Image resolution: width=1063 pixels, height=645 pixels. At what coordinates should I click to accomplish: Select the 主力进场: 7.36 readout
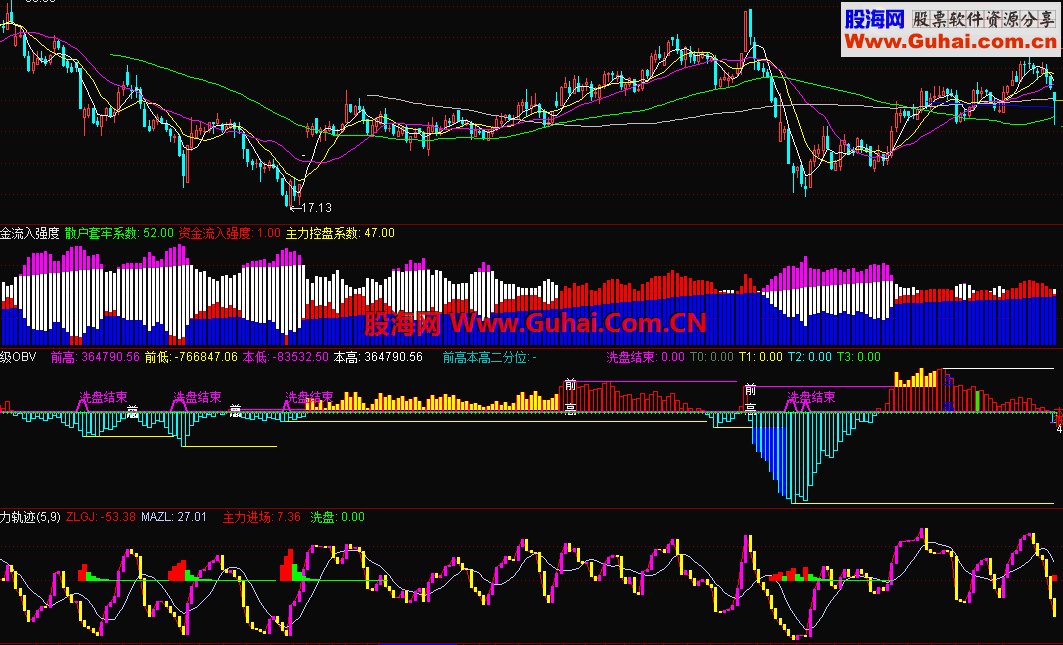point(262,517)
